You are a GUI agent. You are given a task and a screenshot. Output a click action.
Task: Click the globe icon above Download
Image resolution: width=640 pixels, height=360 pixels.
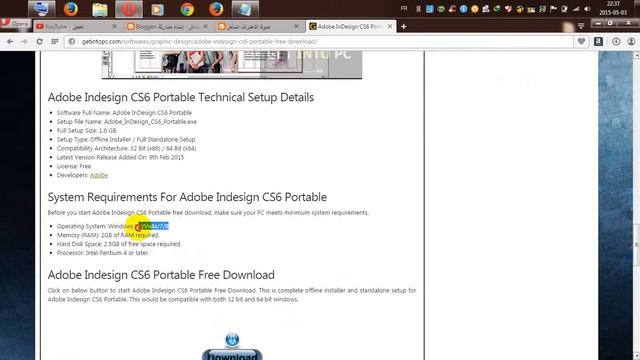(x=232, y=340)
